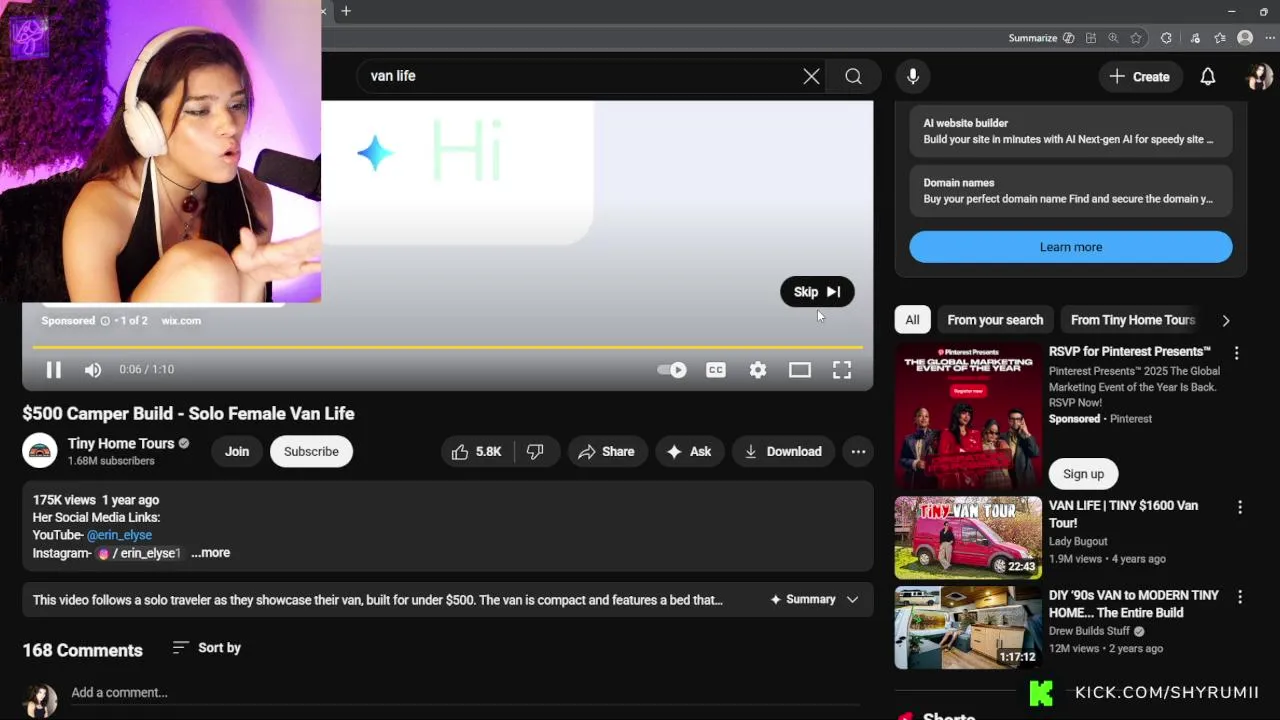This screenshot has height=720, width=1280.
Task: Open options for VAN LIFE $1600 video
Action: click(1240, 508)
